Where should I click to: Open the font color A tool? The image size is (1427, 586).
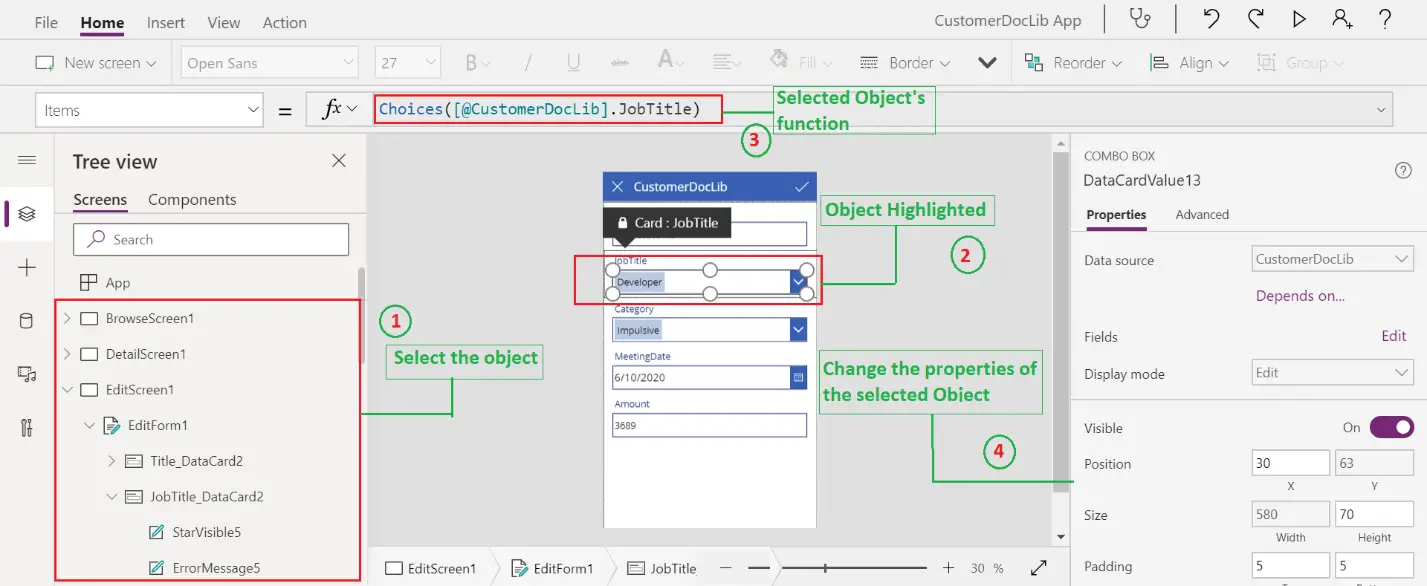(671, 63)
